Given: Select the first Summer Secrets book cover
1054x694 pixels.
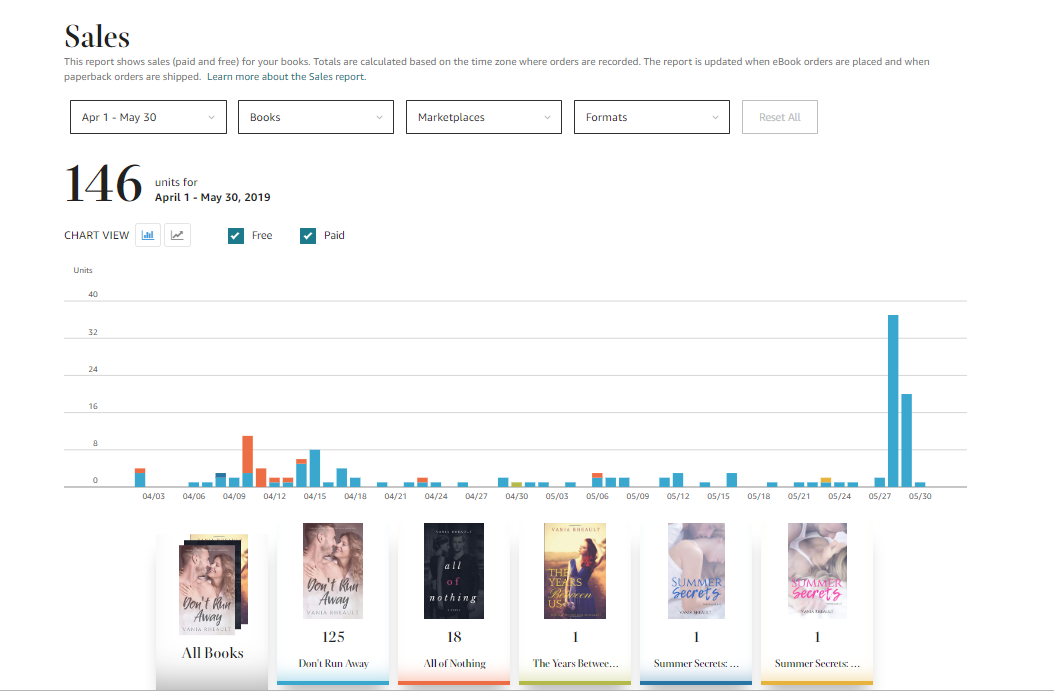Looking at the screenshot, I should click(x=695, y=571).
